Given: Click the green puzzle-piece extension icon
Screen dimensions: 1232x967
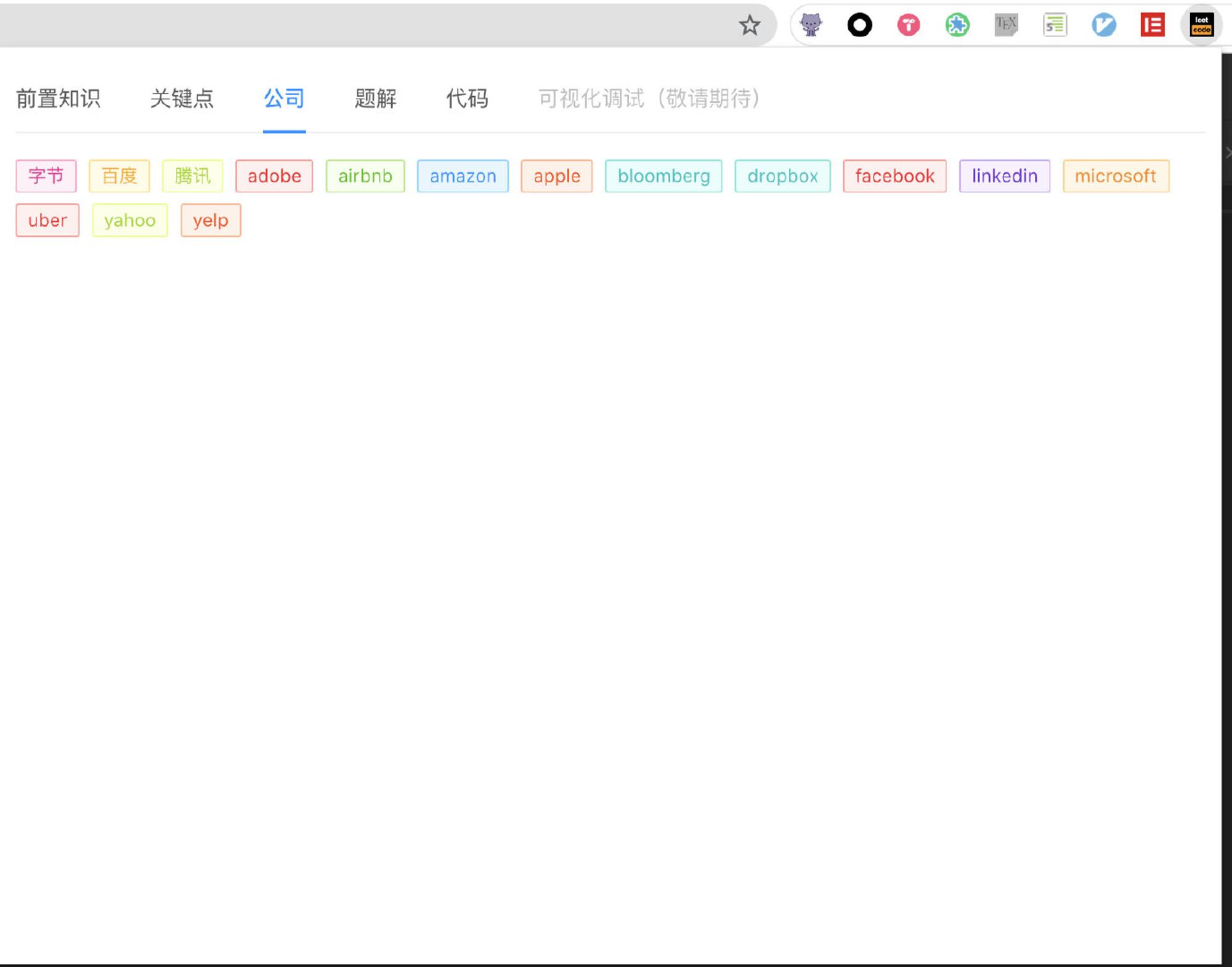Looking at the screenshot, I should click(957, 25).
